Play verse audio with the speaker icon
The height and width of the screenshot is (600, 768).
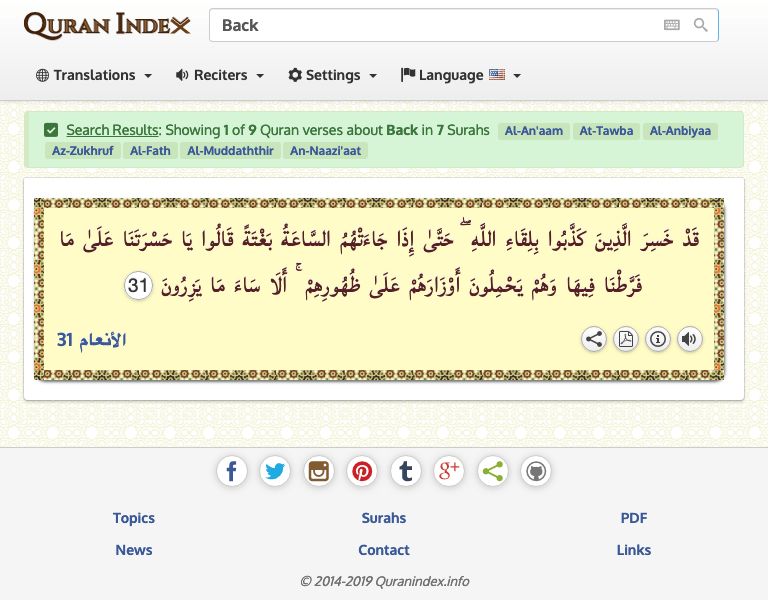689,339
